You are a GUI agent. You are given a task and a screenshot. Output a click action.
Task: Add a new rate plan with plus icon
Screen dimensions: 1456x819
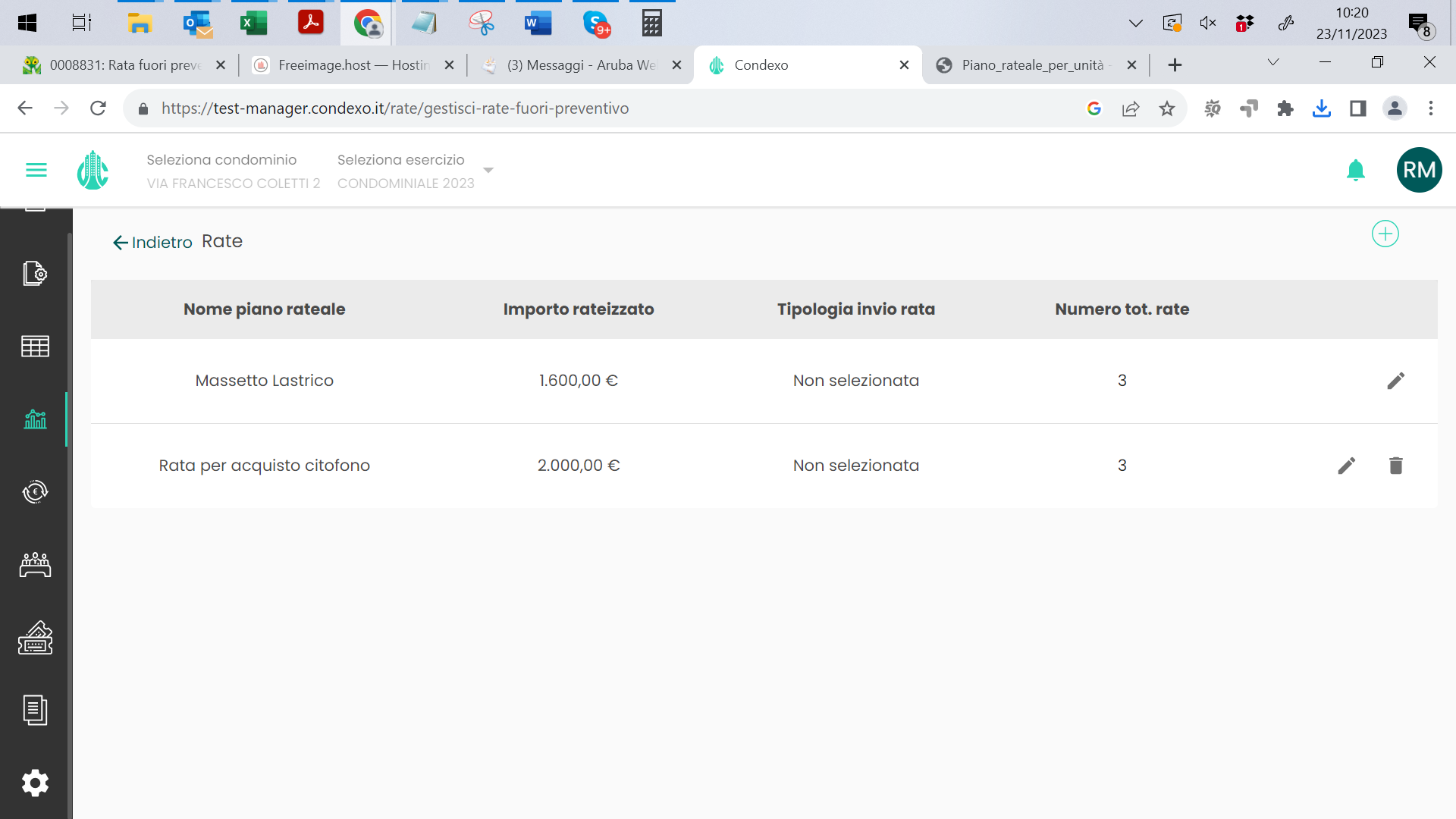click(1385, 234)
